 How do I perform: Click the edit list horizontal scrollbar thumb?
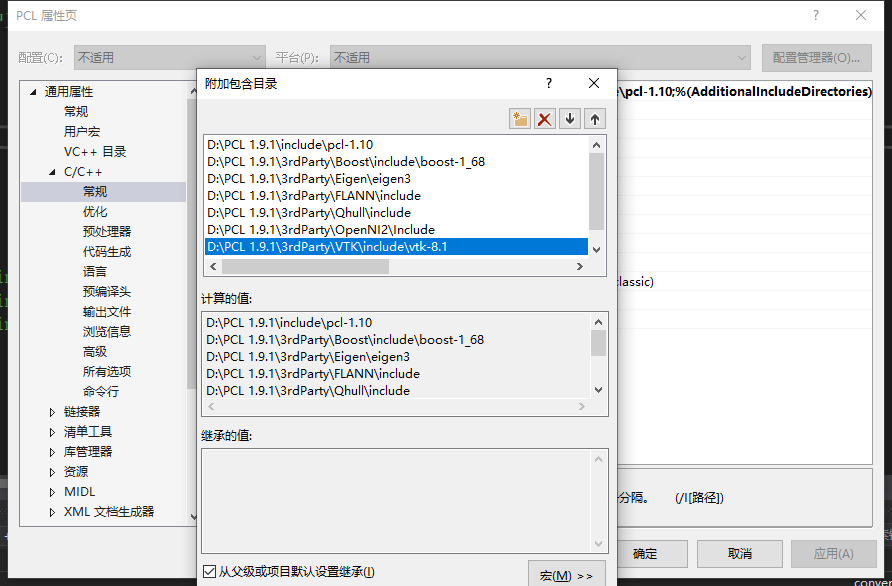point(305,266)
